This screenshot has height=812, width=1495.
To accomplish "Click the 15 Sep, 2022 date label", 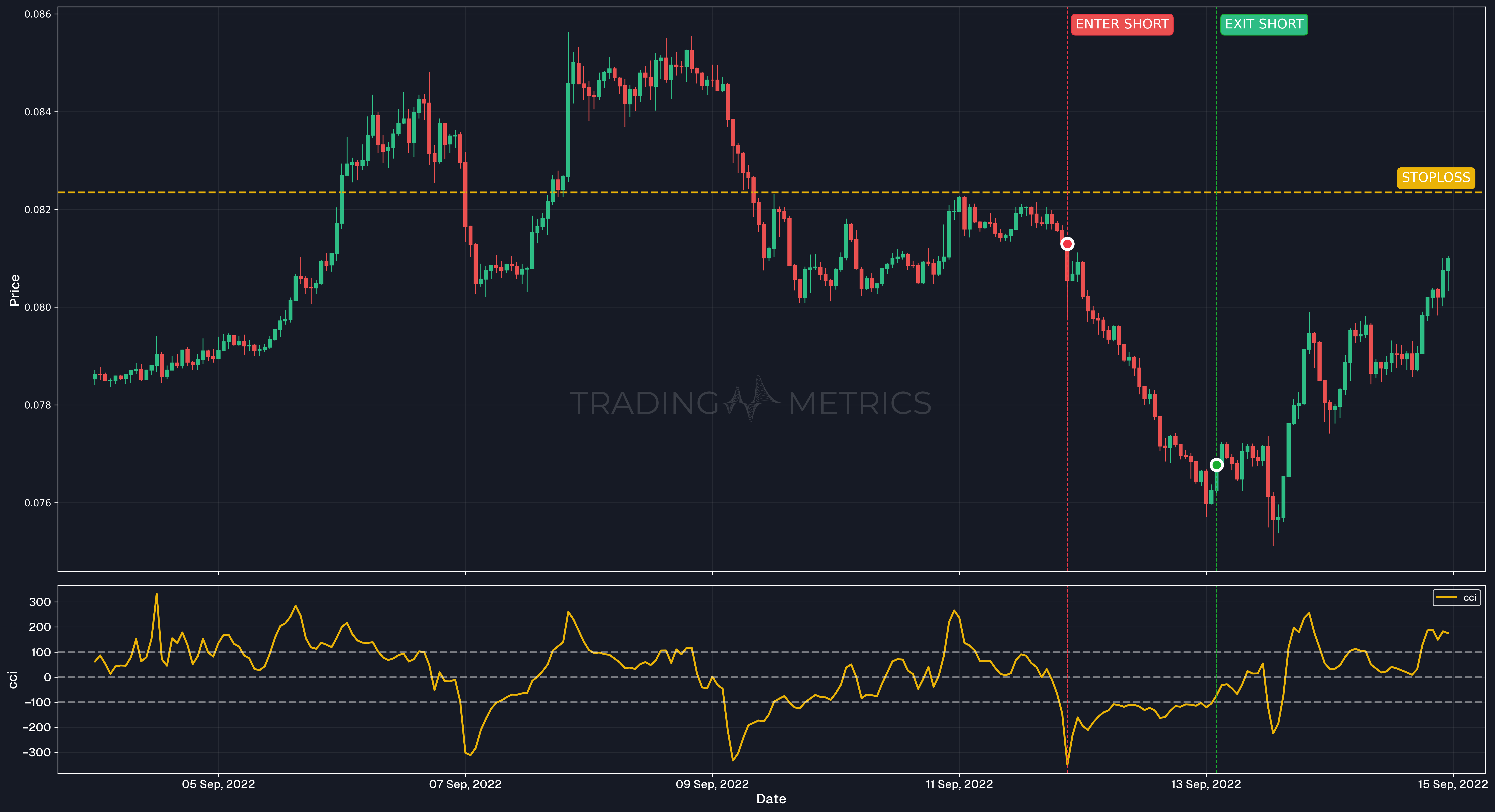I will click(1453, 784).
